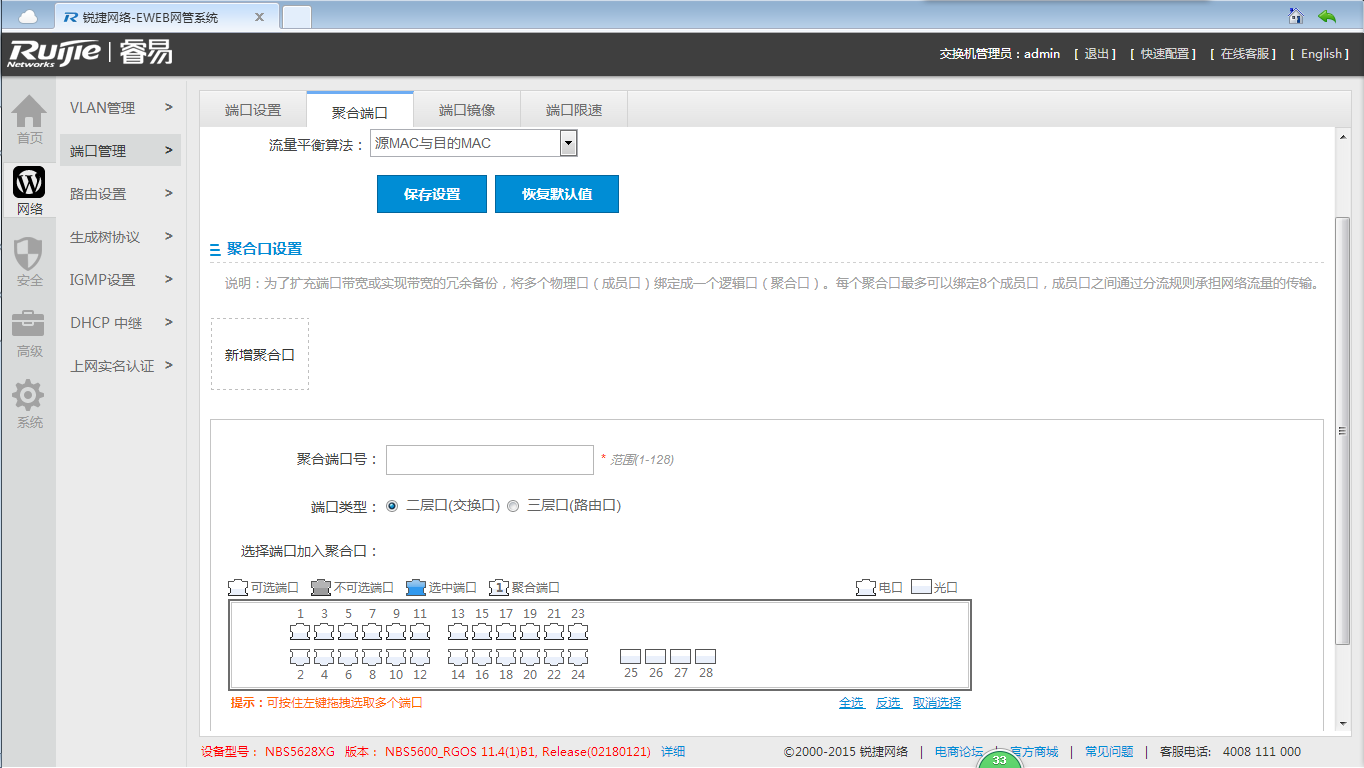This screenshot has width=1364, height=768.
Task: Select port 2 on the switch panel
Action: [300, 657]
